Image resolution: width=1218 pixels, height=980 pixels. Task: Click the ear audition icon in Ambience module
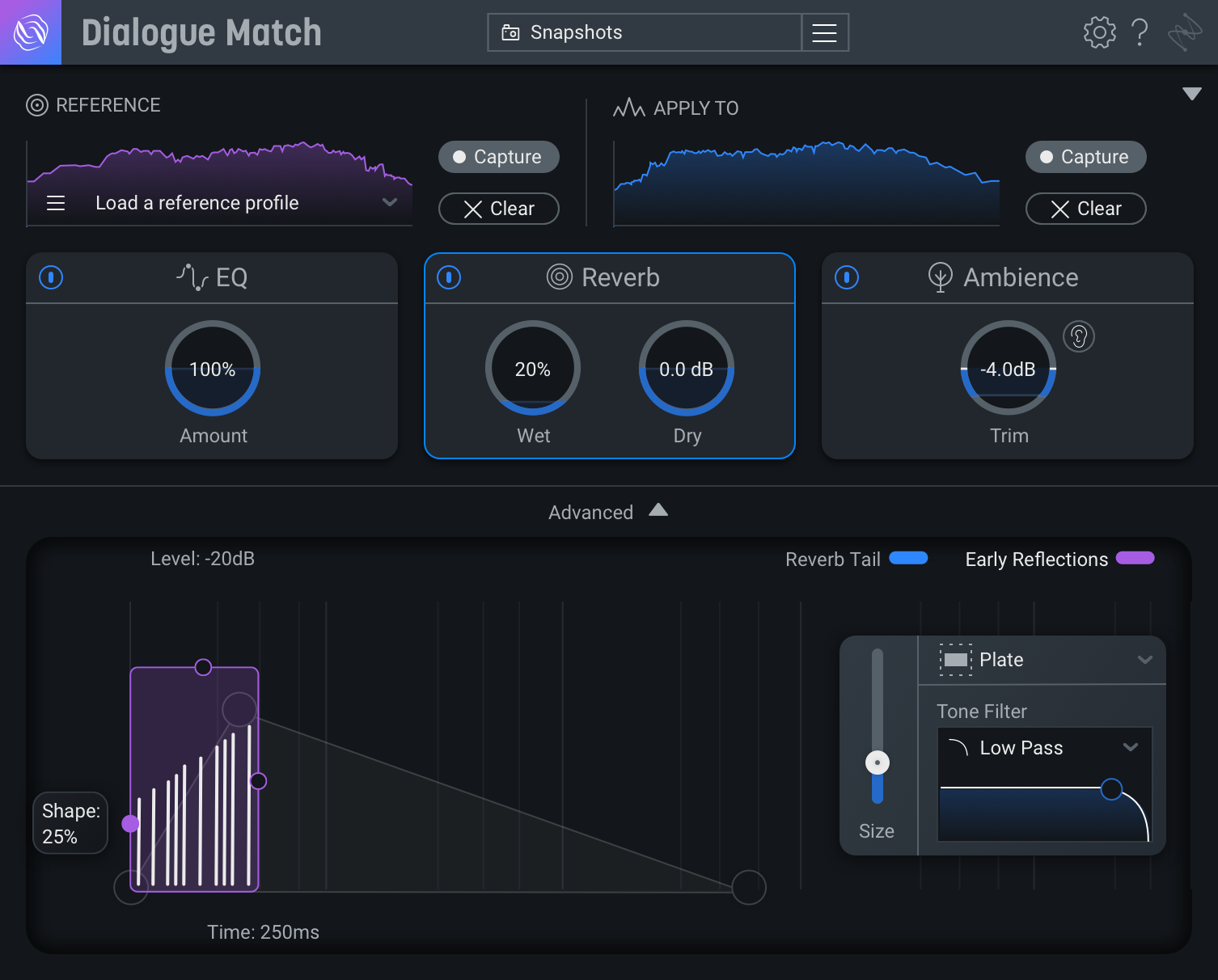1079,336
